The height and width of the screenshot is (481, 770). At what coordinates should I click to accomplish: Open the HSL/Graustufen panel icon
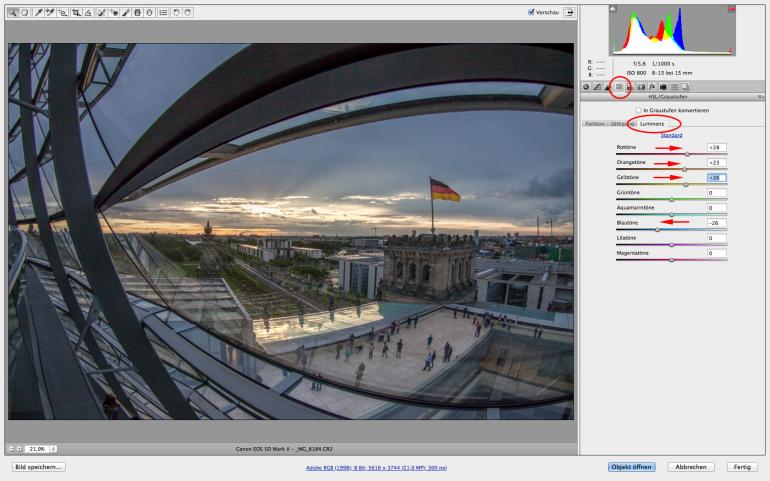coord(619,87)
